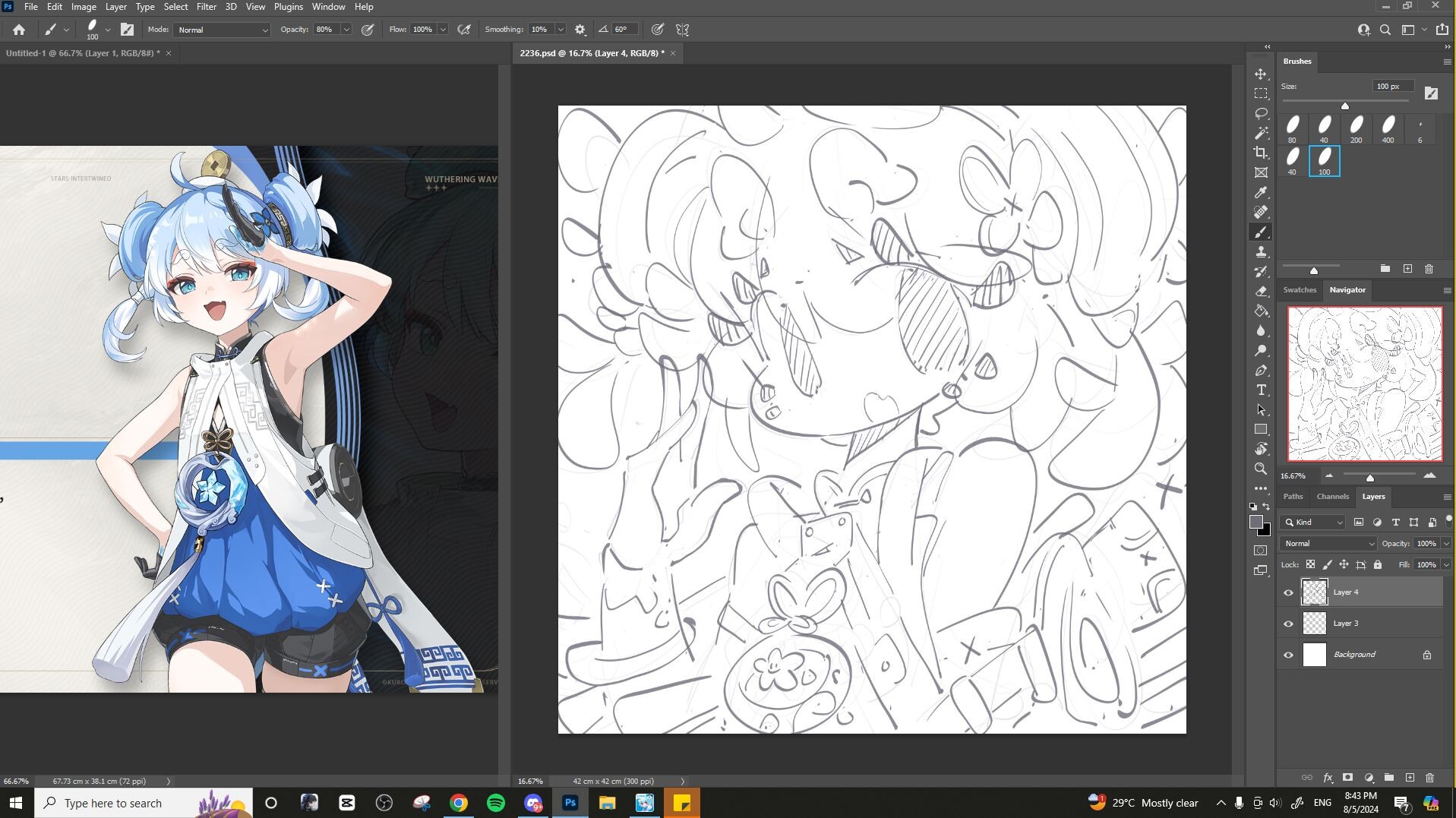Select the Frame tool
This screenshot has height=818, width=1456.
[x=1261, y=172]
